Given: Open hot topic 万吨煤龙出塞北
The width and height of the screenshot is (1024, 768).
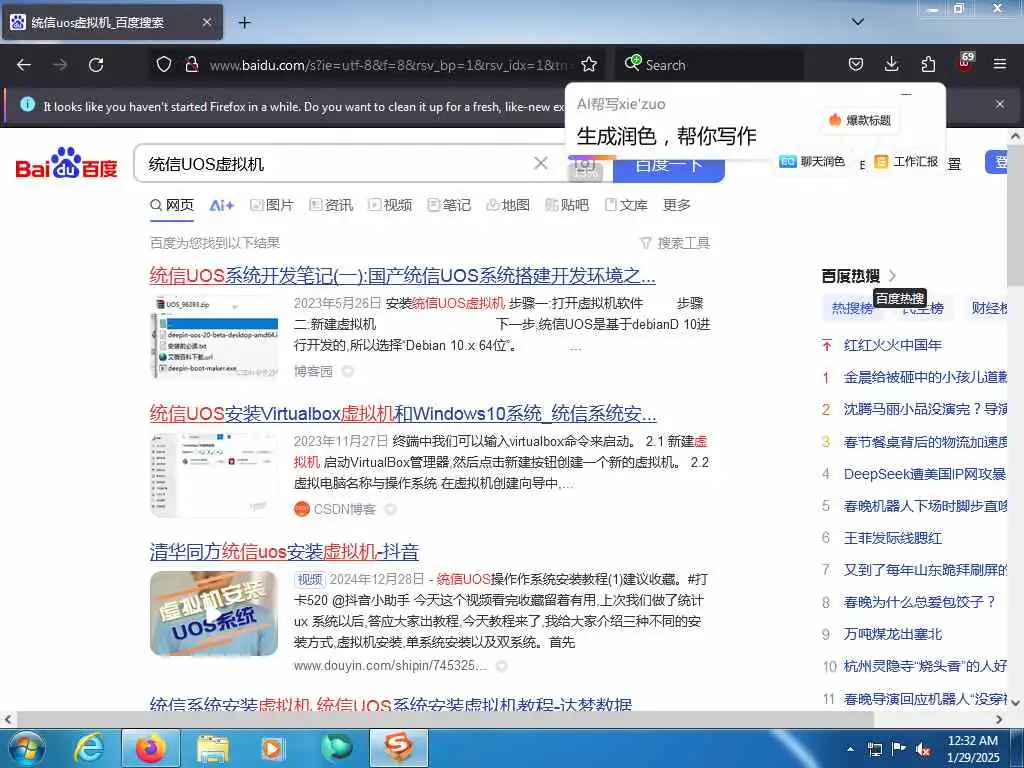Looking at the screenshot, I should coord(892,634).
